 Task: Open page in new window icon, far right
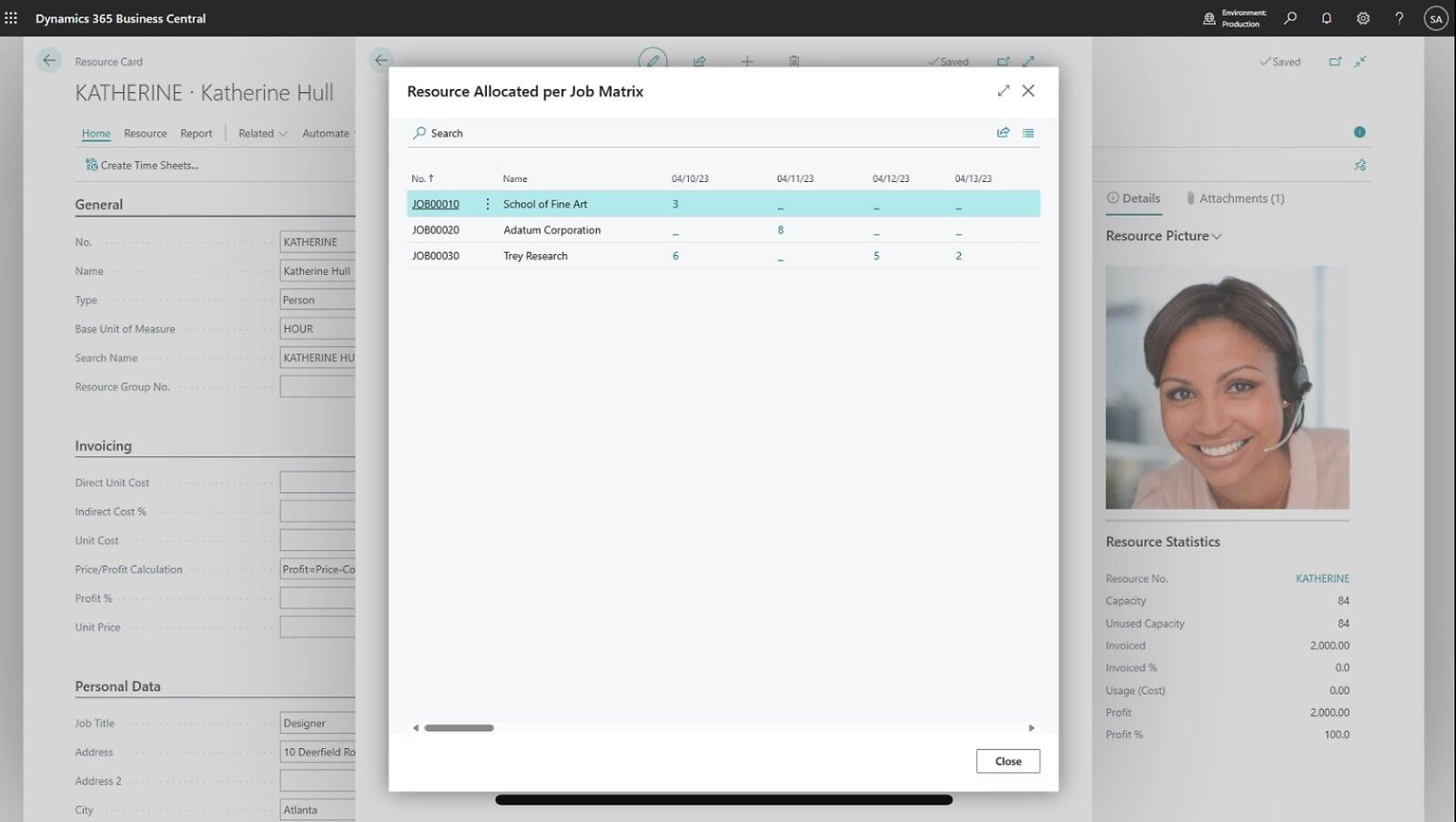[x=1335, y=62]
